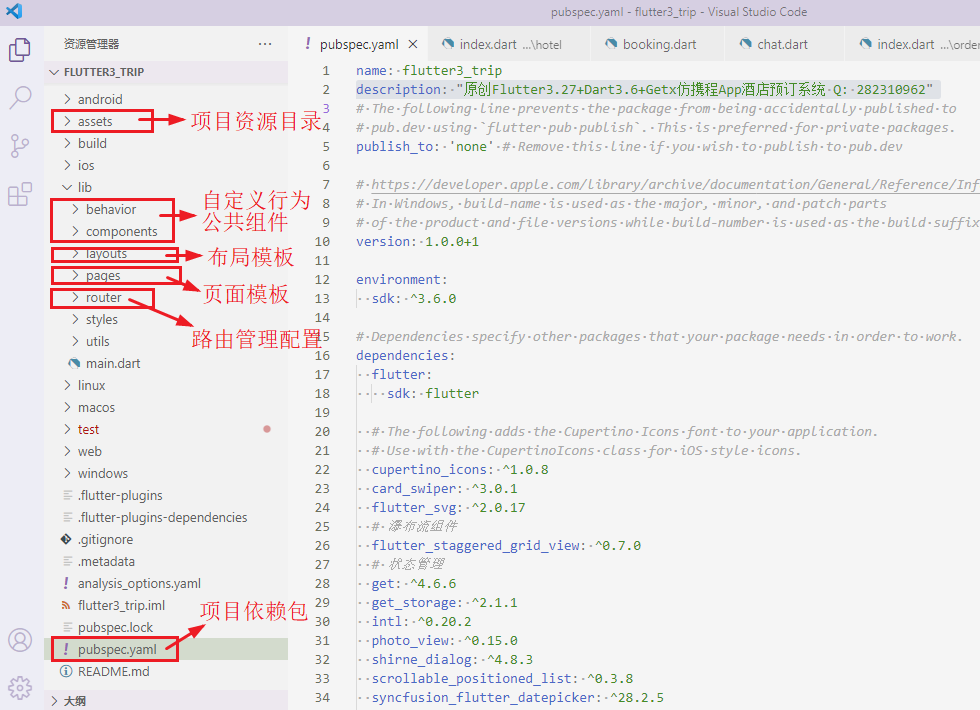The width and height of the screenshot is (980, 710).
Task: Open main.dart file in explorer
Action: (112, 363)
